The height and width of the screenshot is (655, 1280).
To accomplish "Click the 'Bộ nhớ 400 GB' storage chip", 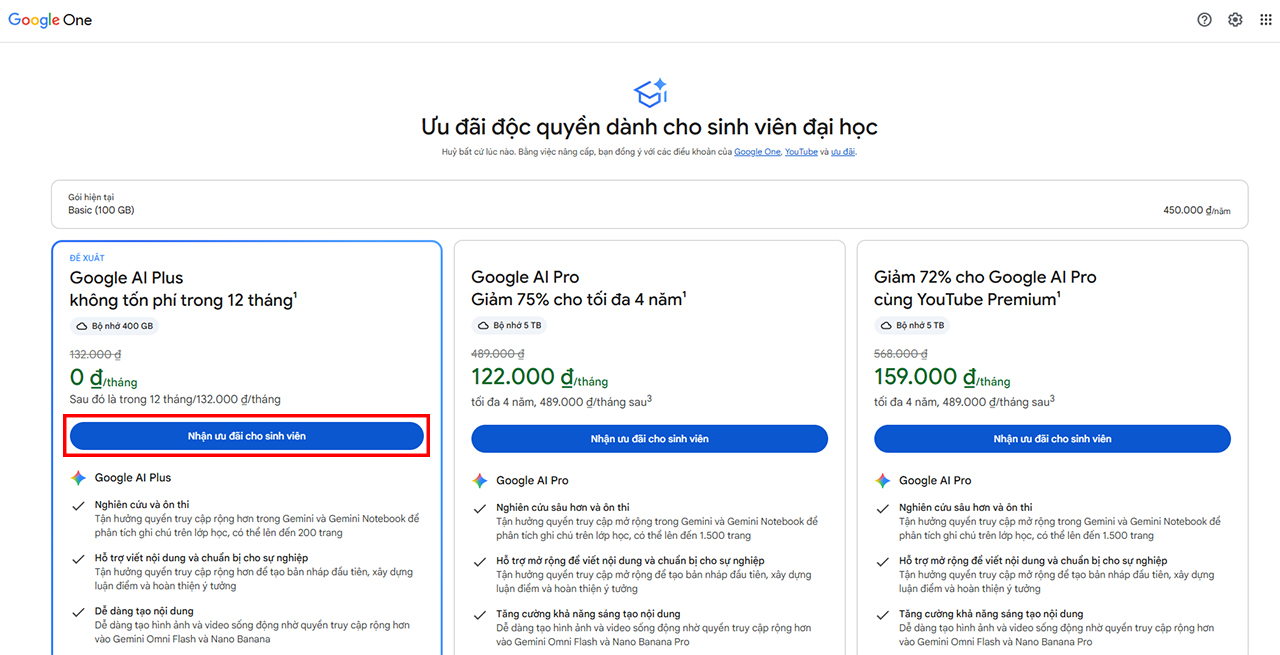I will point(114,326).
